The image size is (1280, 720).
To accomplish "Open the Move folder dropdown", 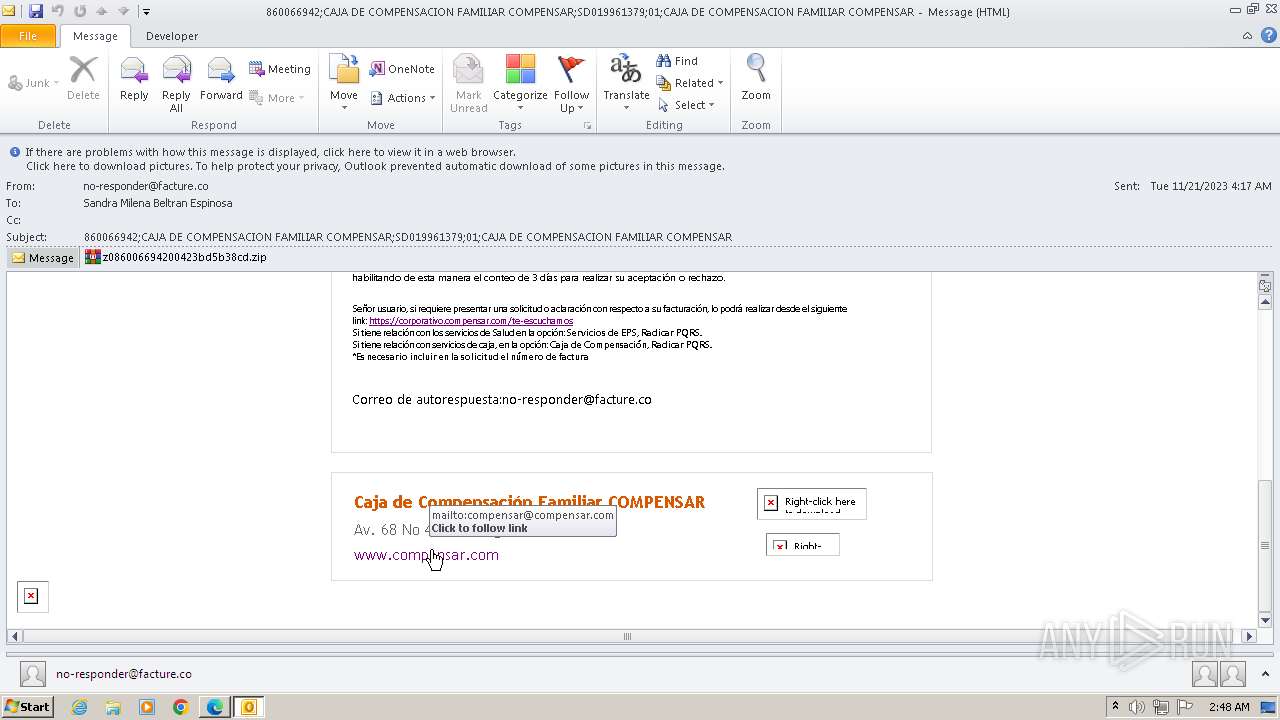I will point(344,82).
